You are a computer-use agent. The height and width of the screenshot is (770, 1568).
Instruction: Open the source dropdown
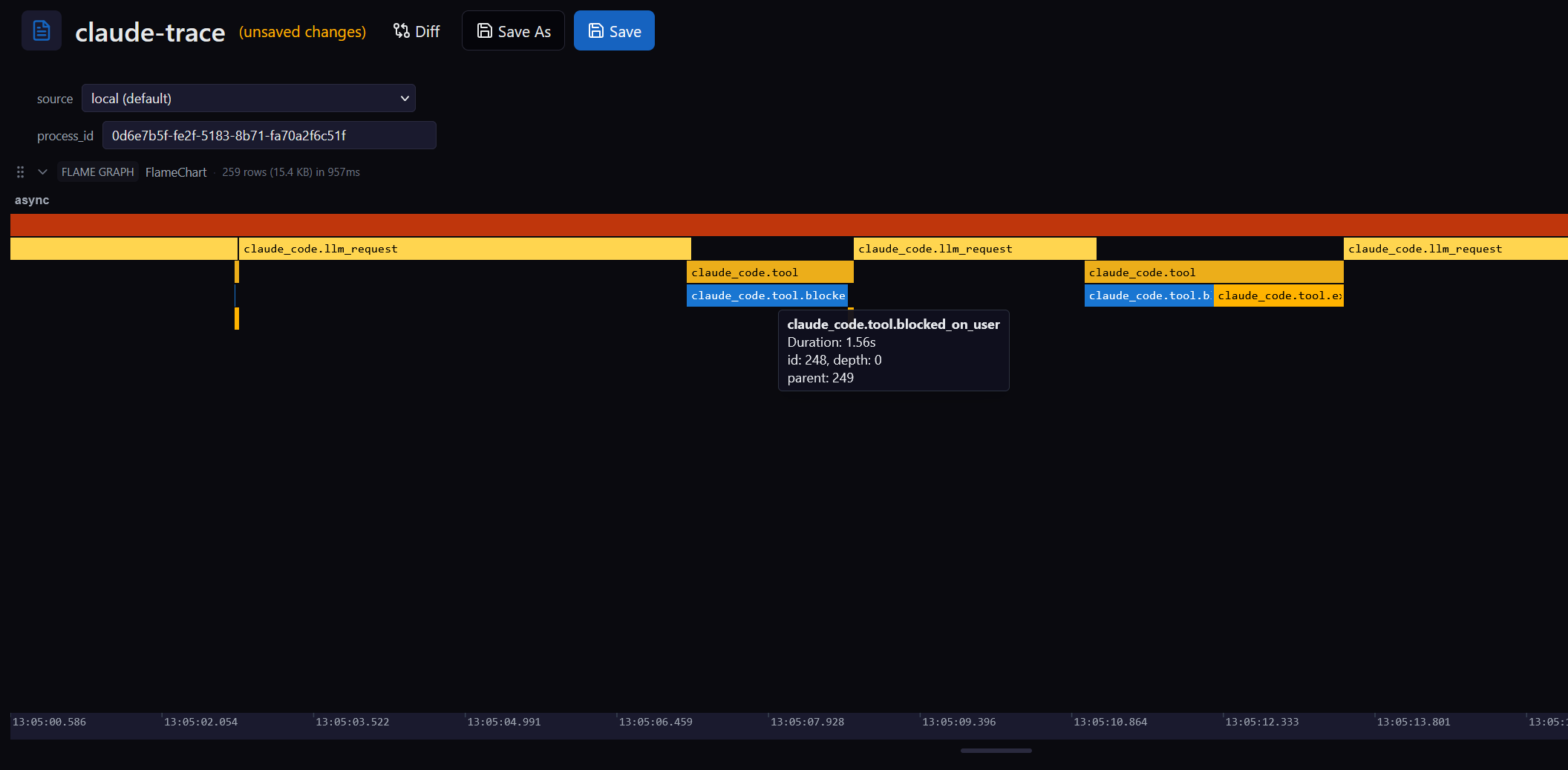pyautogui.click(x=249, y=98)
